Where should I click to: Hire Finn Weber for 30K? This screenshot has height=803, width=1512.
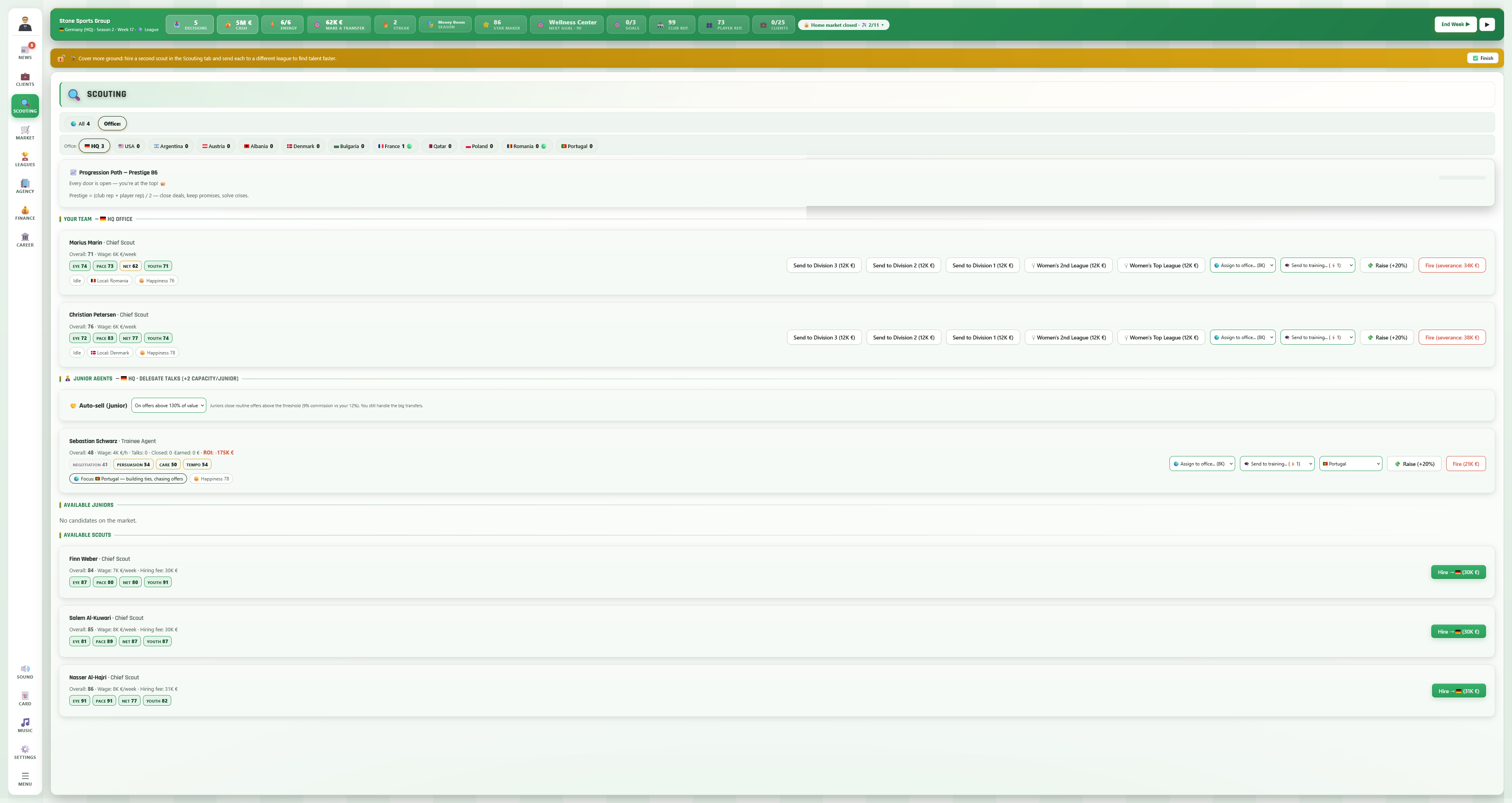[x=1458, y=572]
